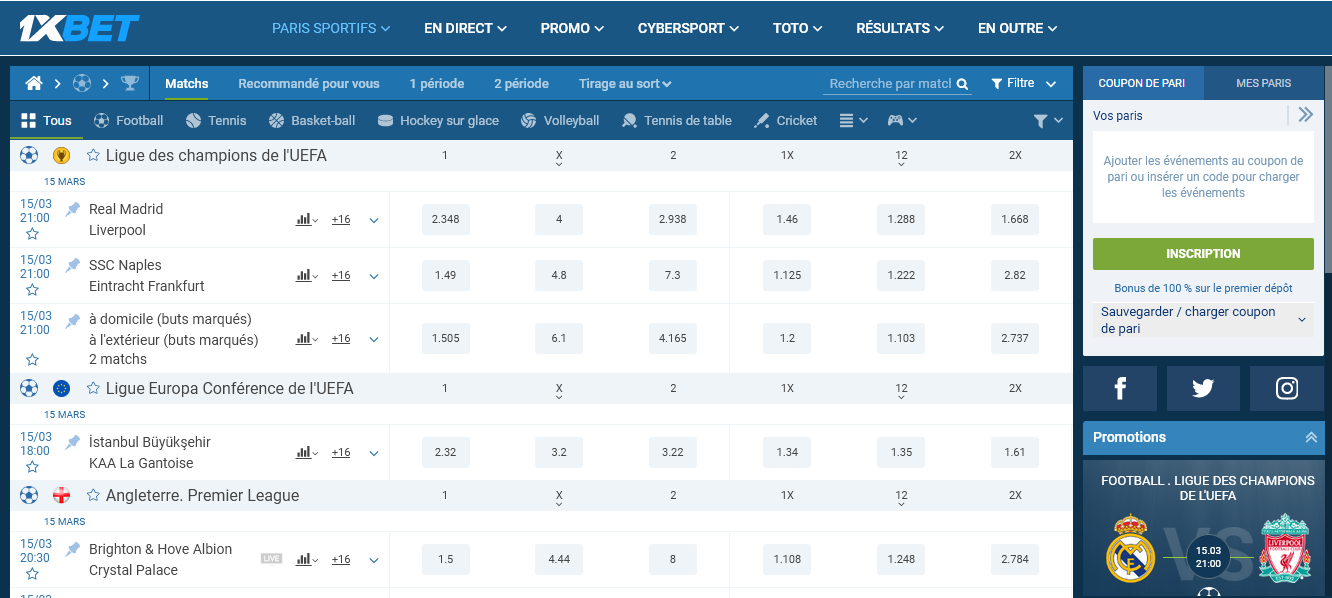Open the PARIS SPORTIFS dropdown menu
Image resolution: width=1332 pixels, height=598 pixels.
[331, 28]
